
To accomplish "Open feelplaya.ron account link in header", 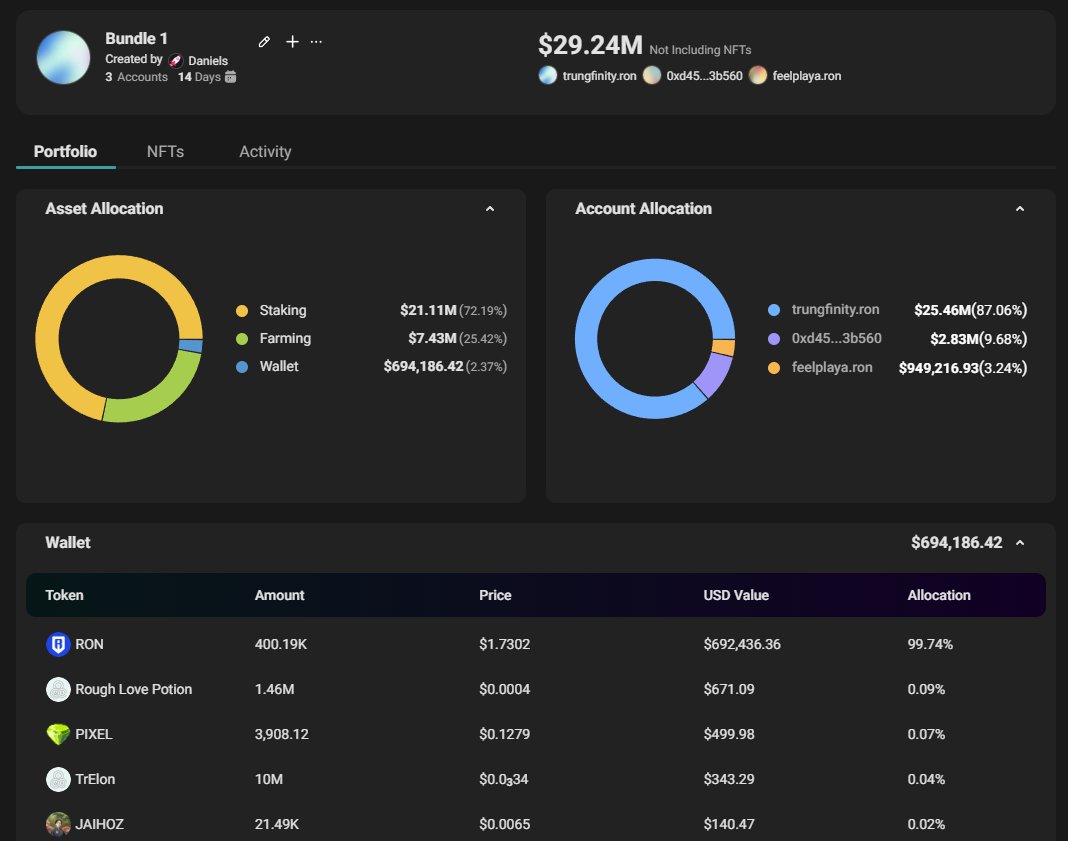I will click(806, 76).
